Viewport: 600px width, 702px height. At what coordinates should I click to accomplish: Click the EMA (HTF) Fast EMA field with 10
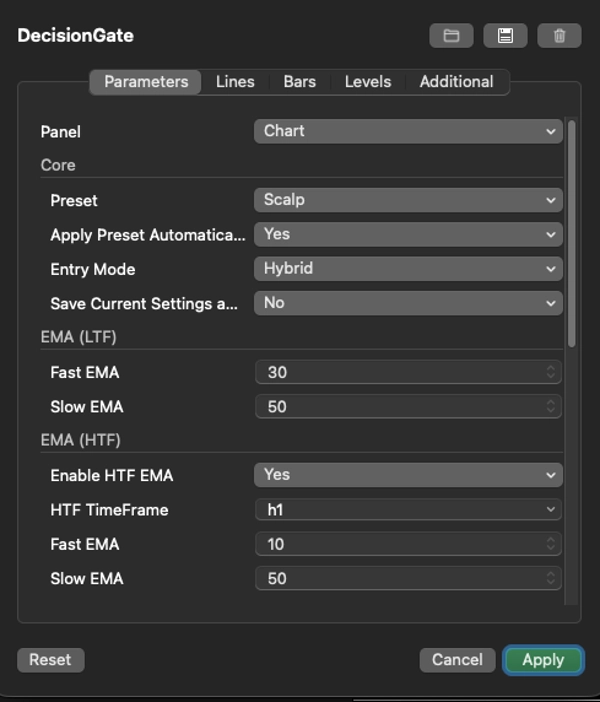(400, 544)
